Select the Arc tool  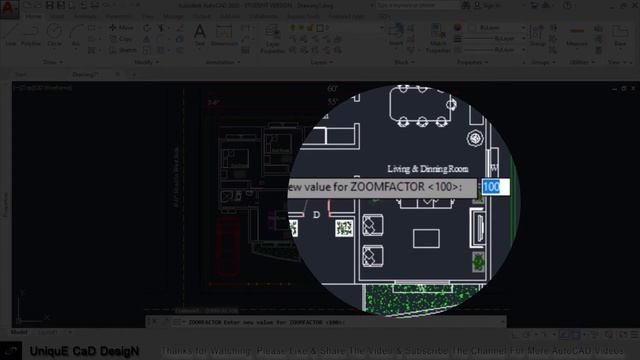(76, 36)
